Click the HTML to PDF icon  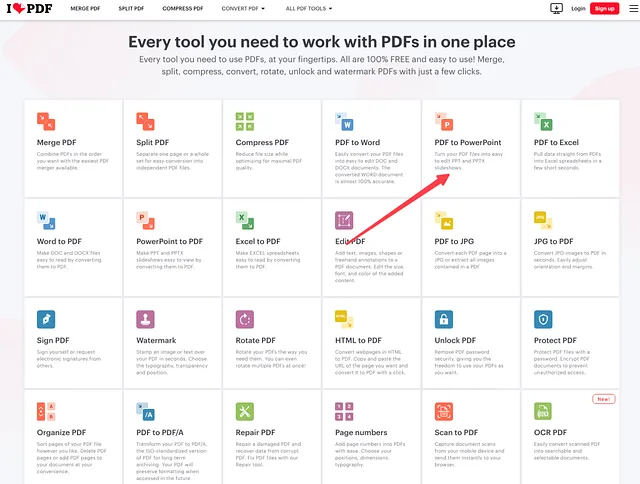coord(344,319)
